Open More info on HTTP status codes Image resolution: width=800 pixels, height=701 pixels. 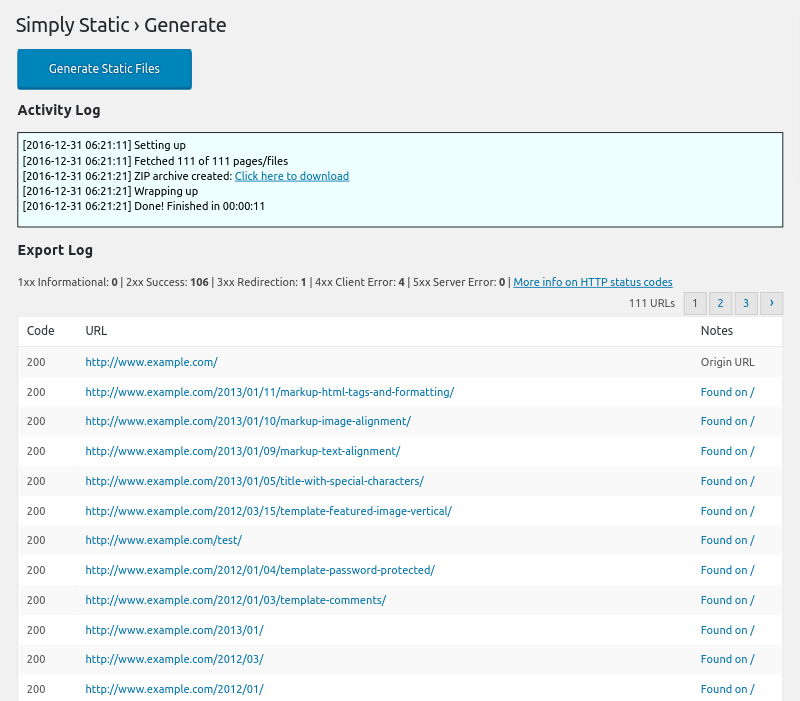[x=592, y=282]
